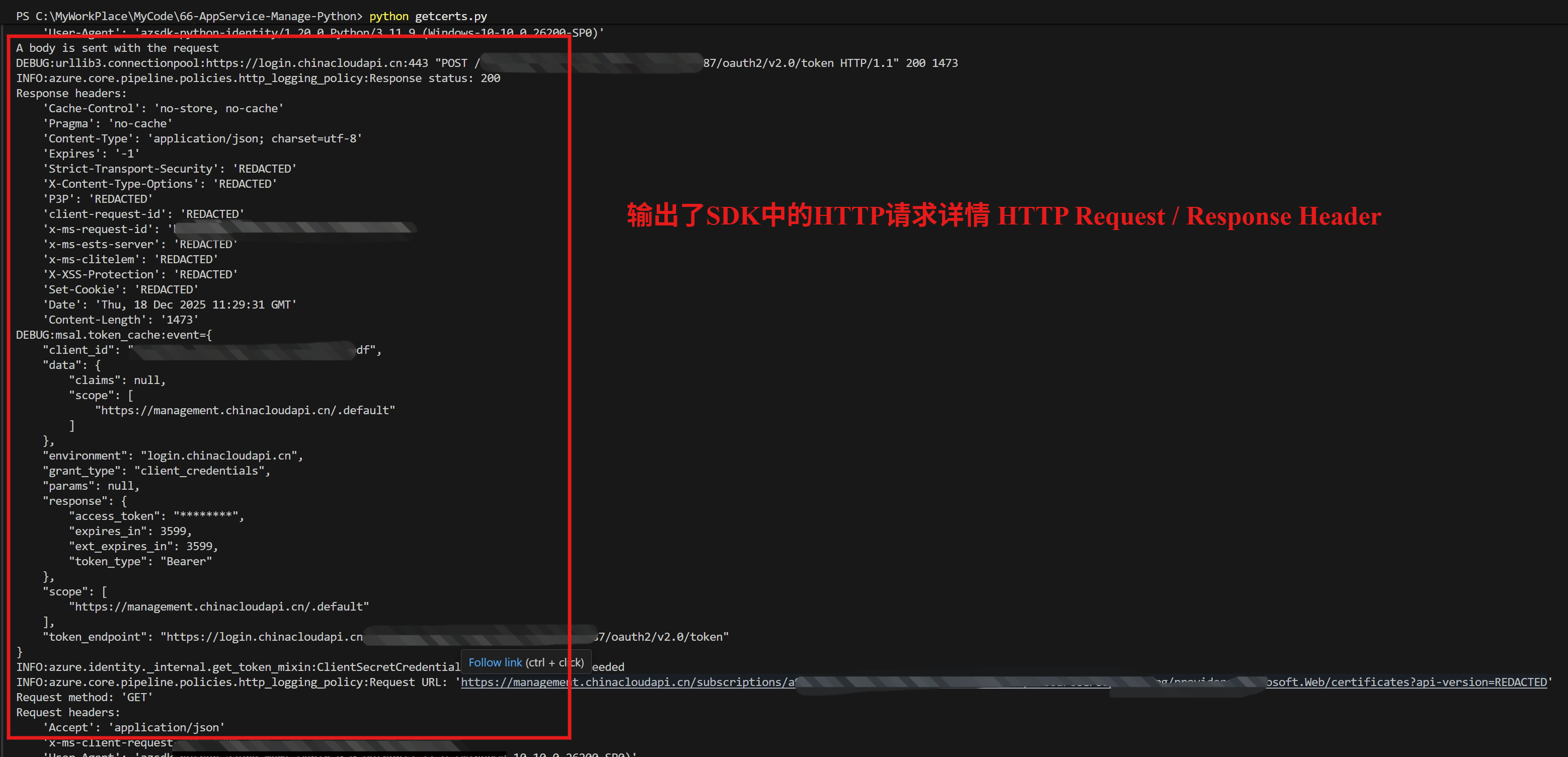Click the 'Strict-Transport-Security' REDACTED line
This screenshot has height=757, width=1568.
(169, 169)
